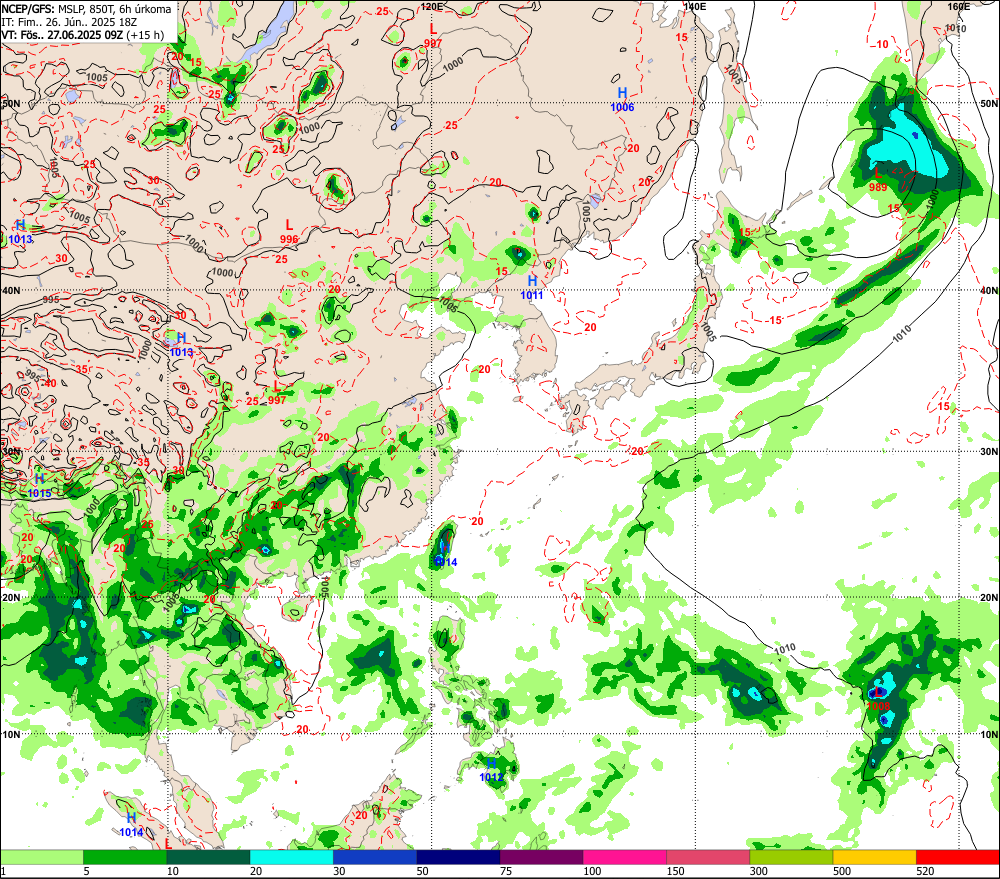Click the 'NCEP/GFS: MSLP, 850T, 6h úrkoma' title

(x=86, y=9)
